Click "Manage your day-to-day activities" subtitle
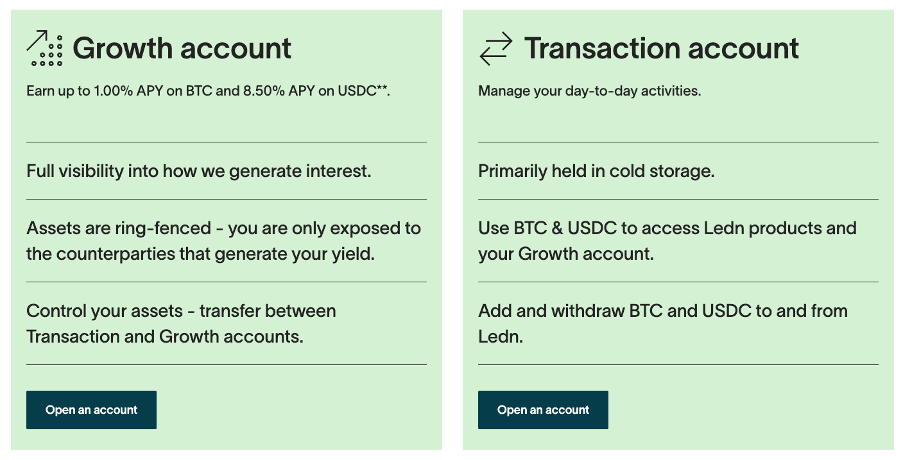Viewport: 904px width, 460px height. tap(589, 91)
